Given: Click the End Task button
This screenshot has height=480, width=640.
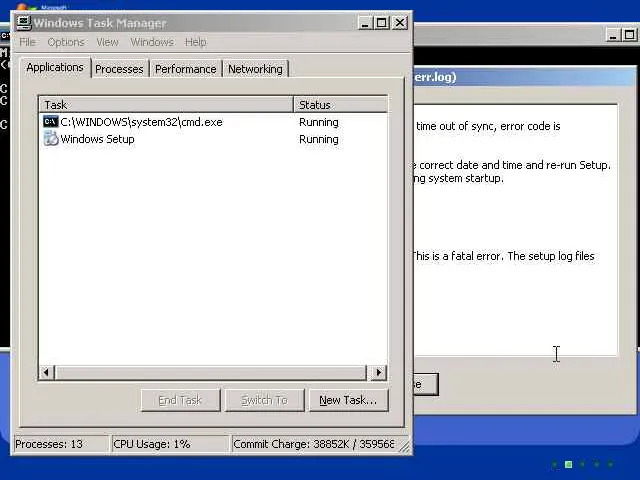Looking at the screenshot, I should (180, 400).
